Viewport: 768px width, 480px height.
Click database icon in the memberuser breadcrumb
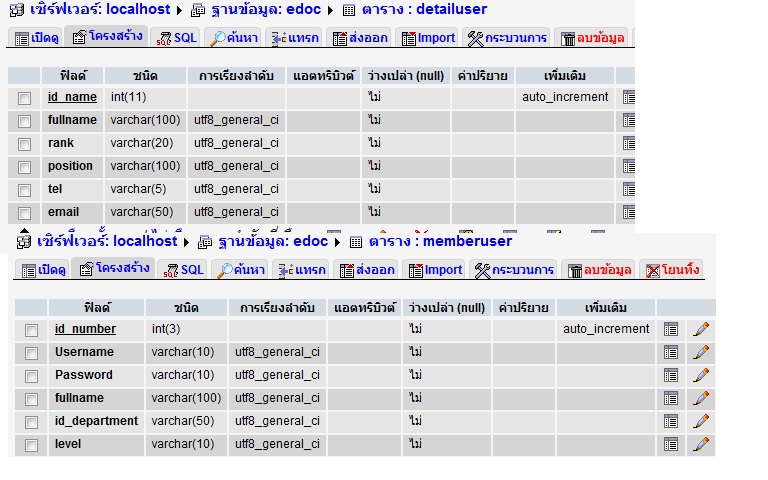click(205, 242)
